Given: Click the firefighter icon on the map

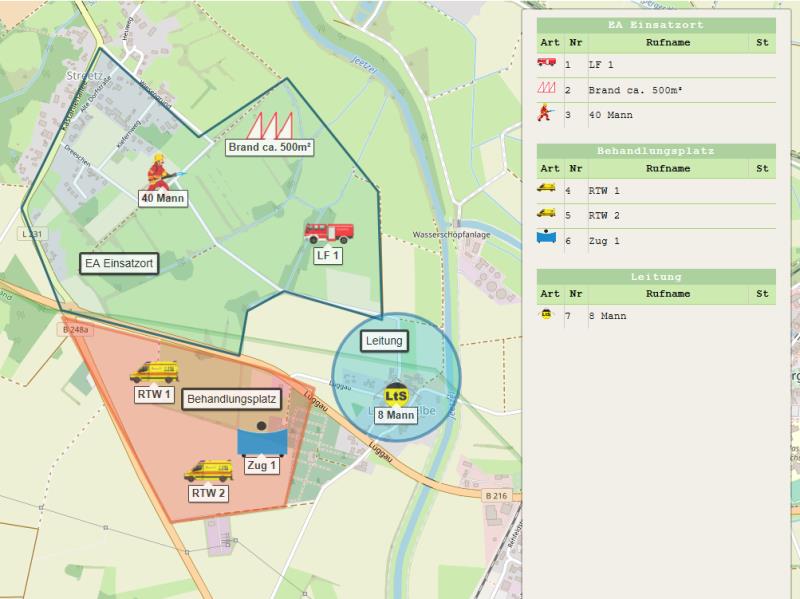Looking at the screenshot, I should pyautogui.click(x=158, y=172).
